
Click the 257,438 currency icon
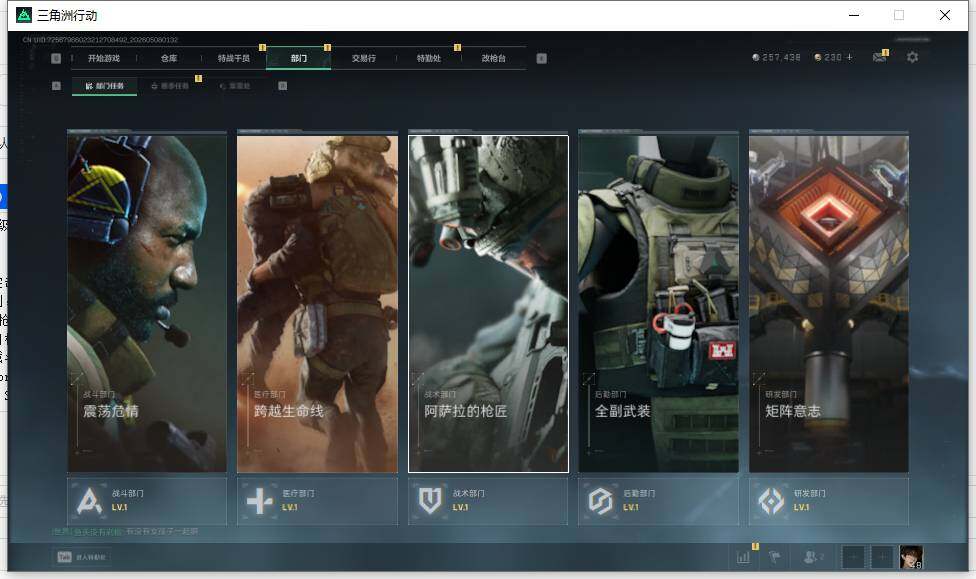click(756, 57)
